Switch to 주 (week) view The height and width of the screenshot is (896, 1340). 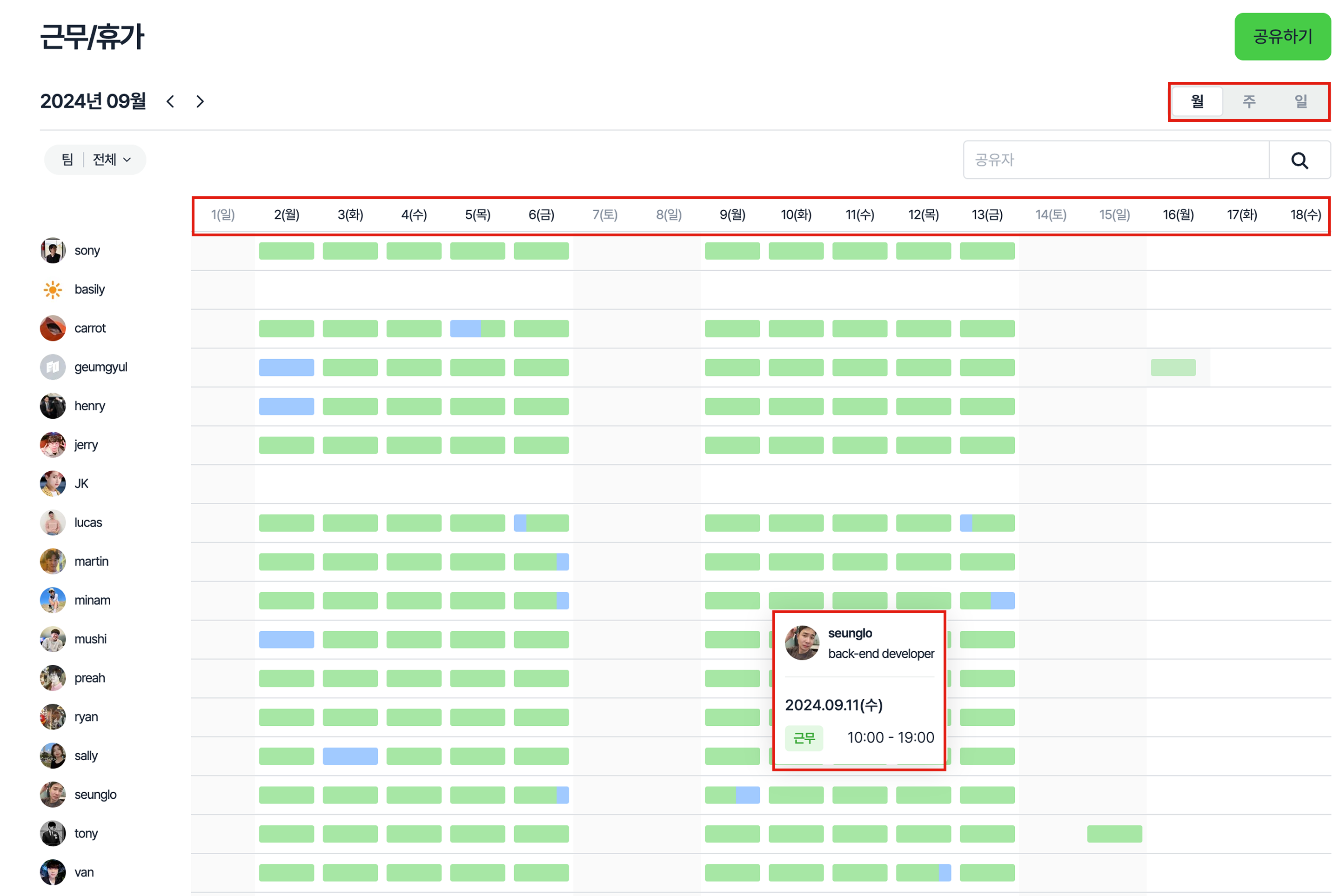1248,102
